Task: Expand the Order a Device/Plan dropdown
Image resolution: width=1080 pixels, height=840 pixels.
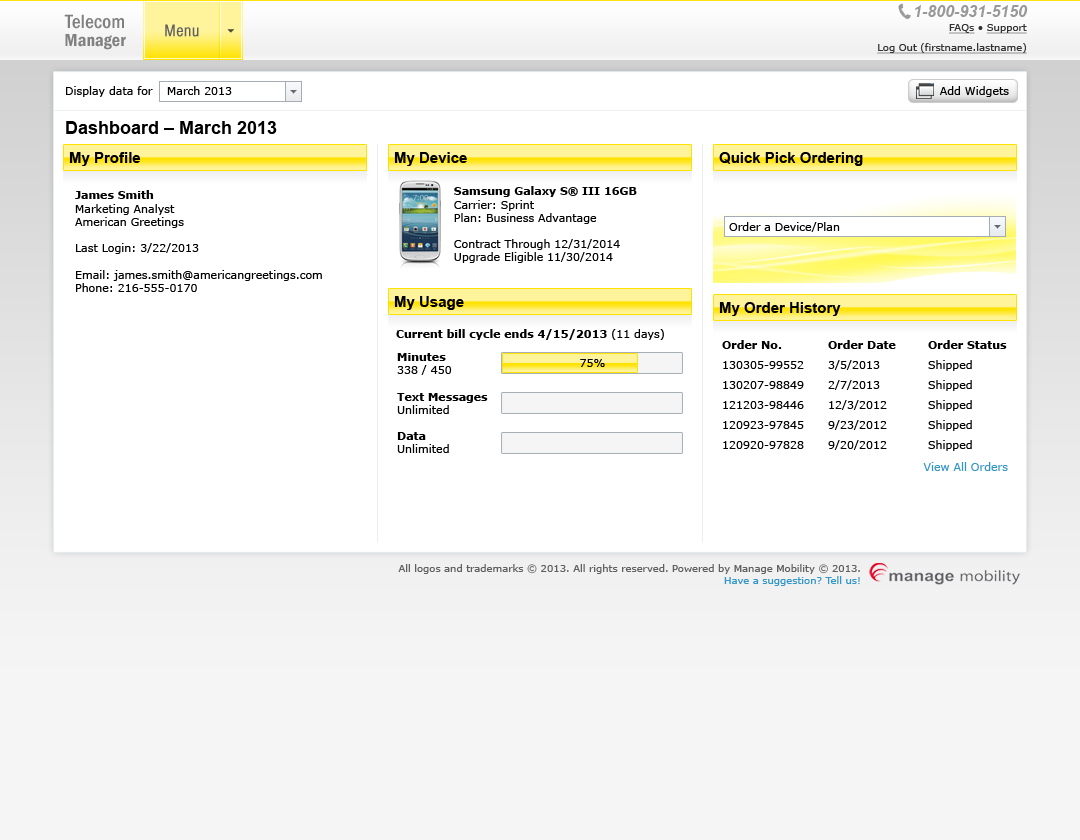Action: click(x=996, y=227)
